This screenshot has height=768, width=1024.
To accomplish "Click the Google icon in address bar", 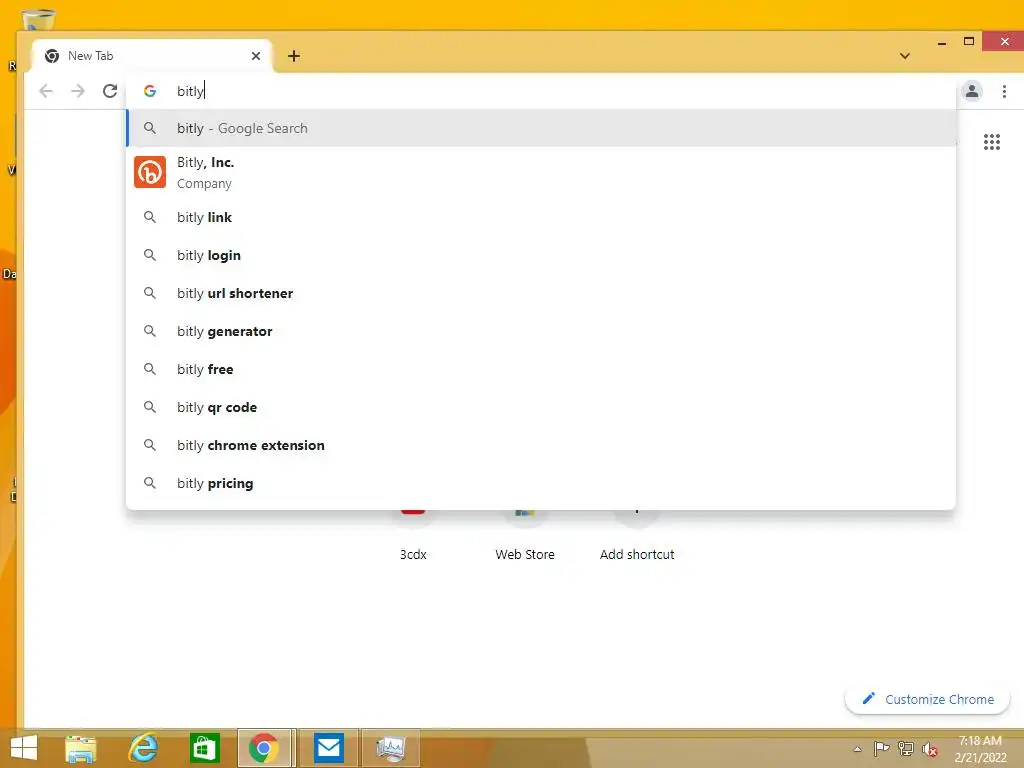I will click(150, 91).
